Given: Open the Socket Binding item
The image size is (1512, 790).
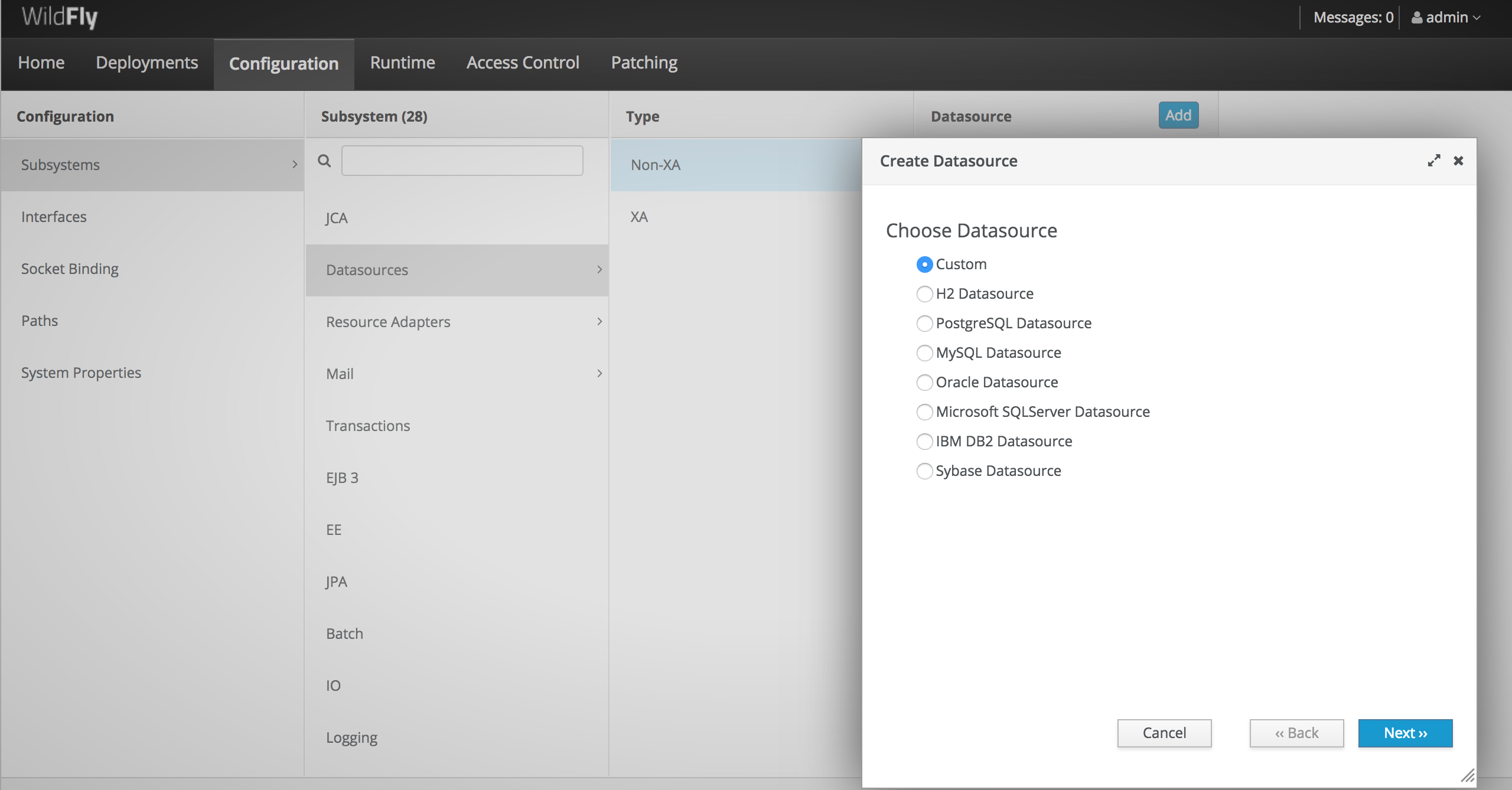Looking at the screenshot, I should (152, 269).
